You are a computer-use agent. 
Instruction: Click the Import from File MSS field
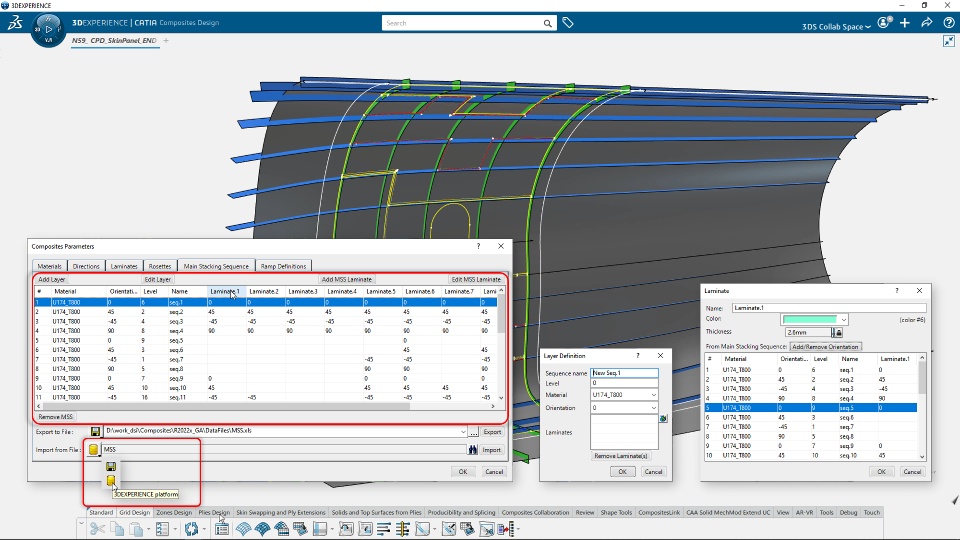(x=284, y=449)
